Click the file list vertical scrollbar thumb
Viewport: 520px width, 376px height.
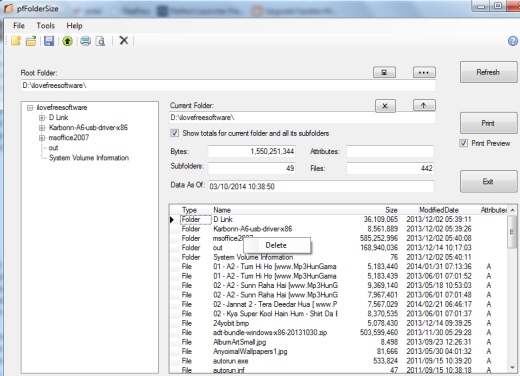tap(512, 232)
